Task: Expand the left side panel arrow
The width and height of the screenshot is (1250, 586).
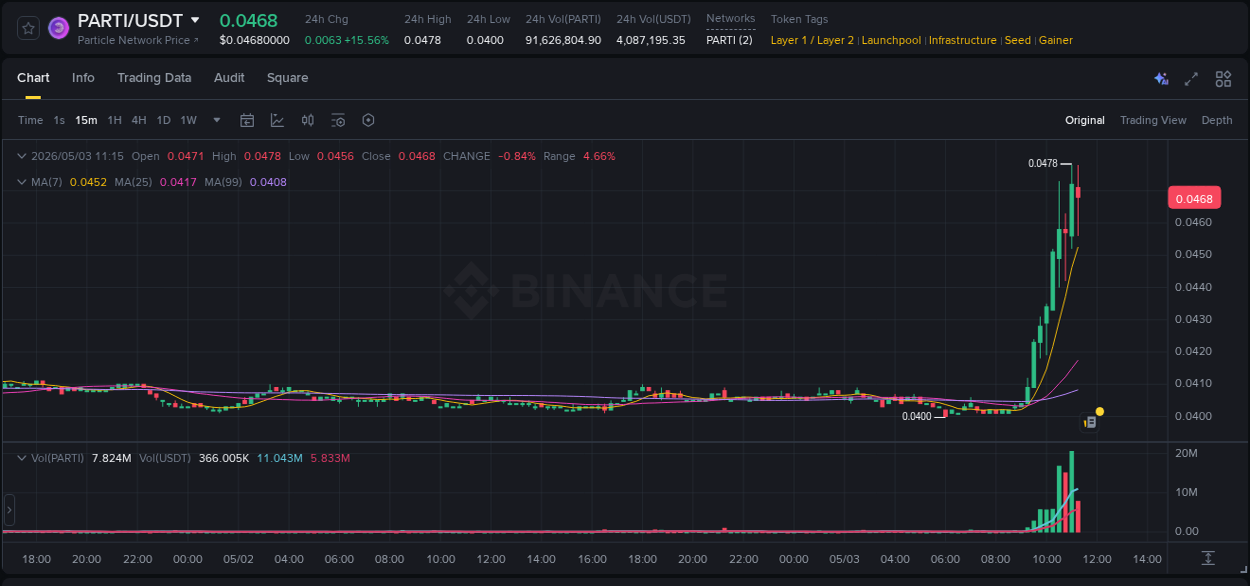Action: click(x=9, y=510)
